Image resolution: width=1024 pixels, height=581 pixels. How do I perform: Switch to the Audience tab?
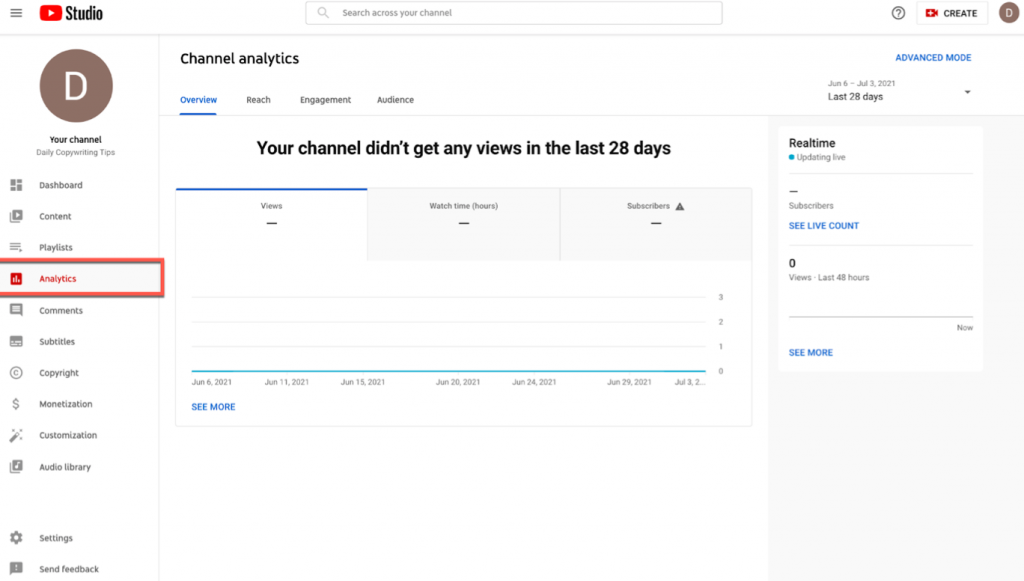click(395, 100)
